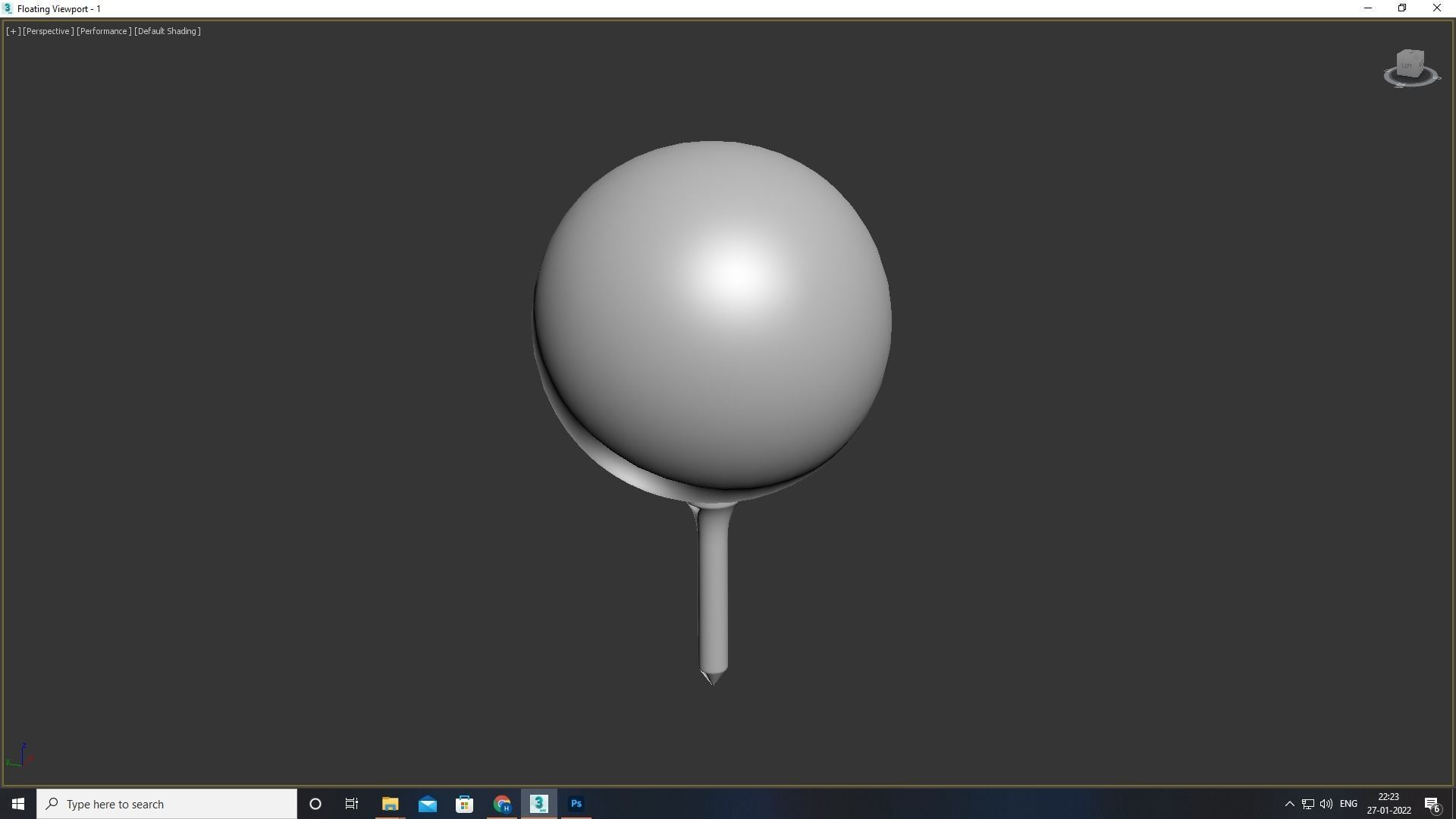
Task: Open the notification center icon
Action: (1432, 804)
